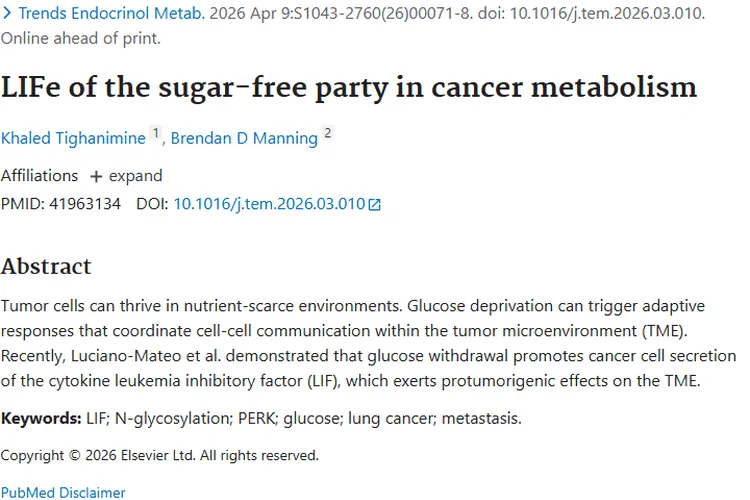Screen dimensions: 750x500
Task: Open author Khaled Tighanimine's link
Action: 73,138
